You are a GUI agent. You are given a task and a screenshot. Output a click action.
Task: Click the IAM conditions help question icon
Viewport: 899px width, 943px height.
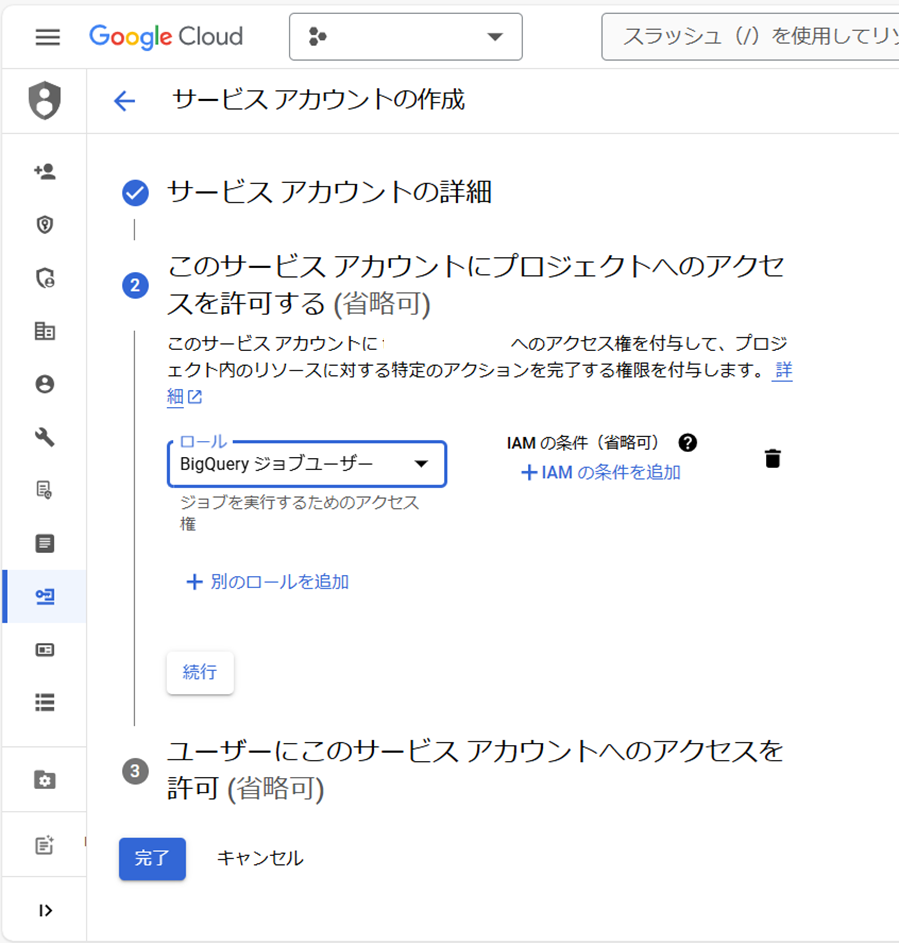(687, 443)
